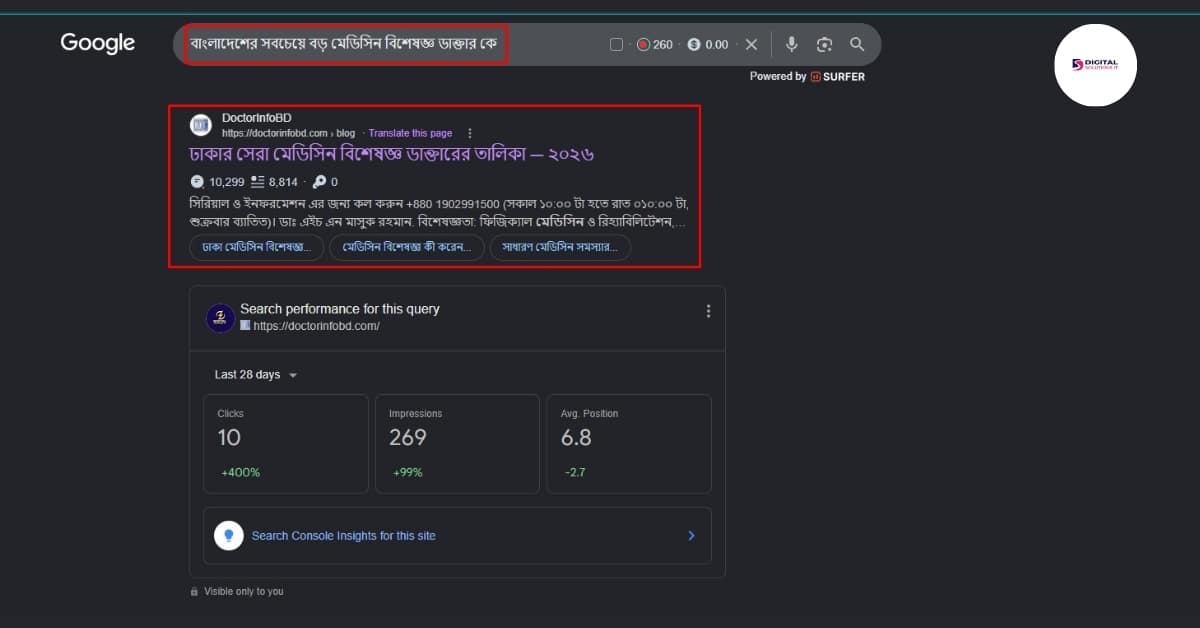Search by image with the lens icon

click(x=824, y=45)
